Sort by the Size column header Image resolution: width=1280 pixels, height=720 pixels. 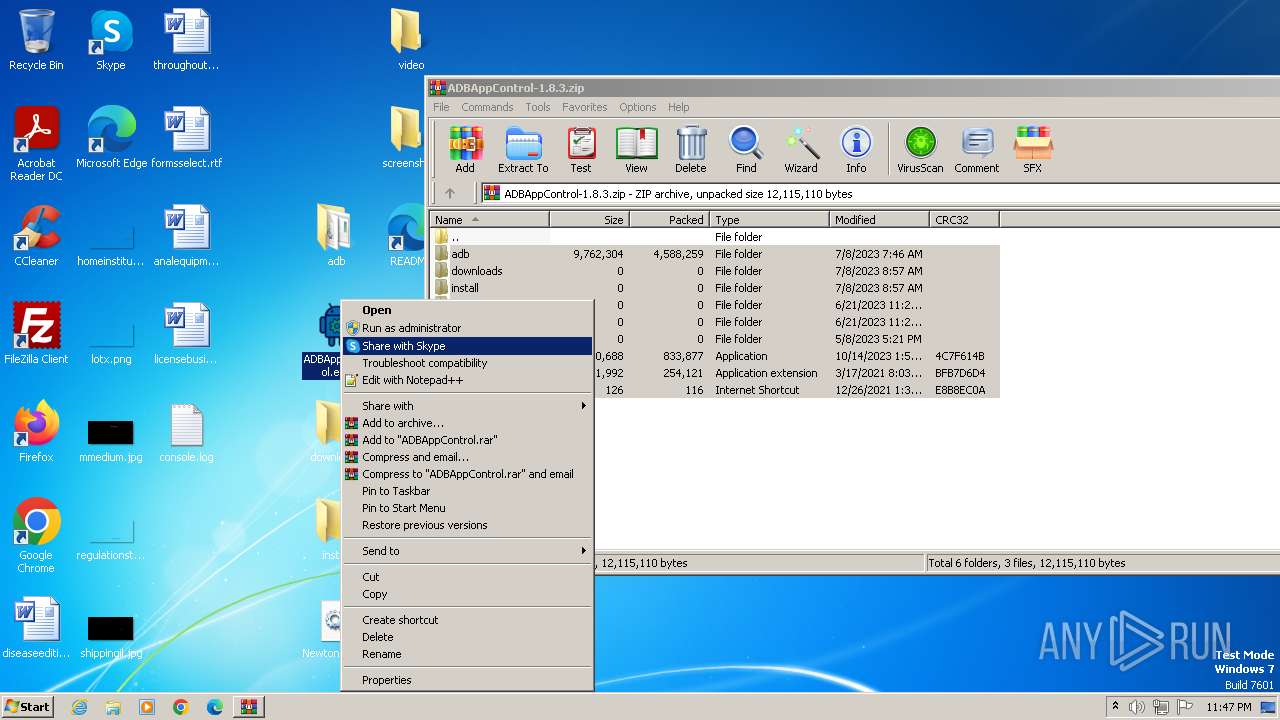(590, 220)
